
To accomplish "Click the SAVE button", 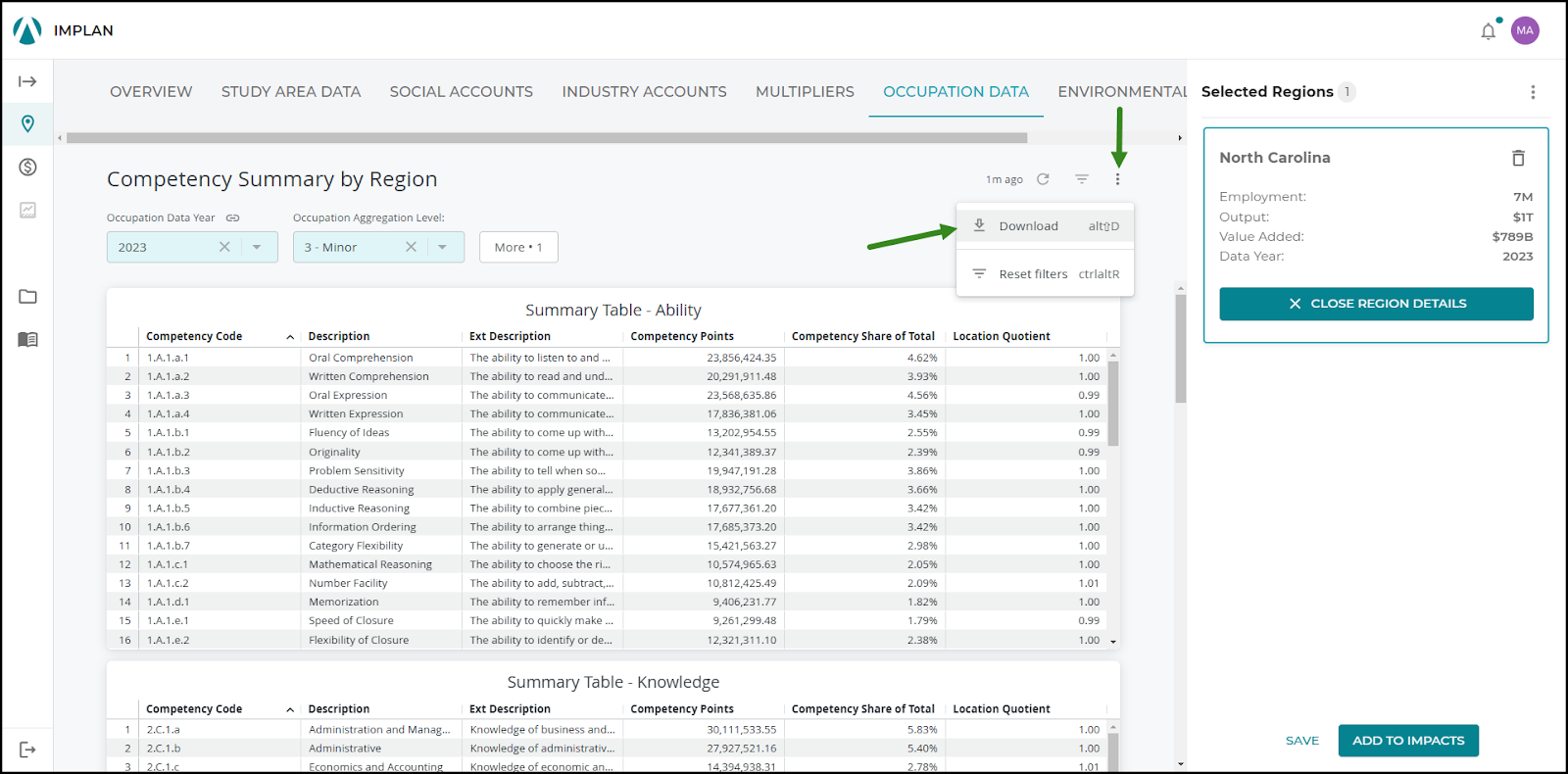I will pos(1302,741).
